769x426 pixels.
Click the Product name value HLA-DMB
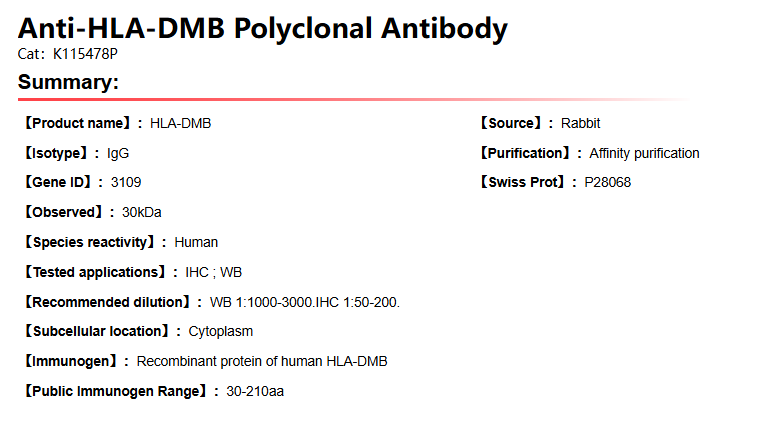click(180, 123)
